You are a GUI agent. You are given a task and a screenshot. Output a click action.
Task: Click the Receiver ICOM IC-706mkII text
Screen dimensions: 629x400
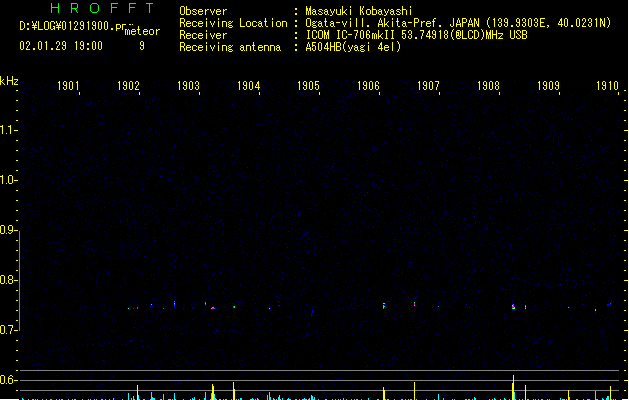coord(416,35)
